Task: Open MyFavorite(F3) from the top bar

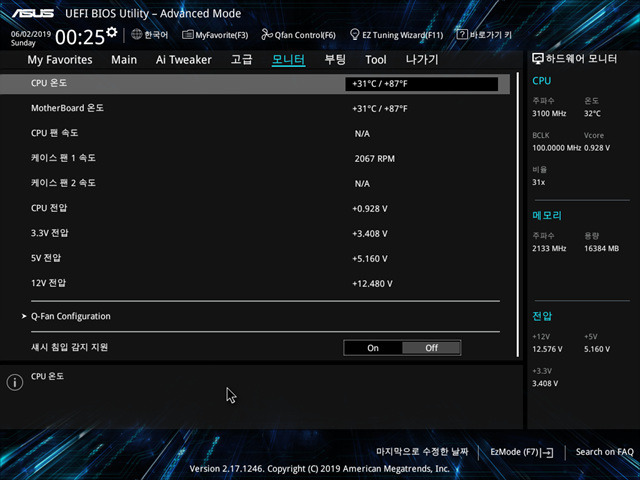Action: (215, 35)
